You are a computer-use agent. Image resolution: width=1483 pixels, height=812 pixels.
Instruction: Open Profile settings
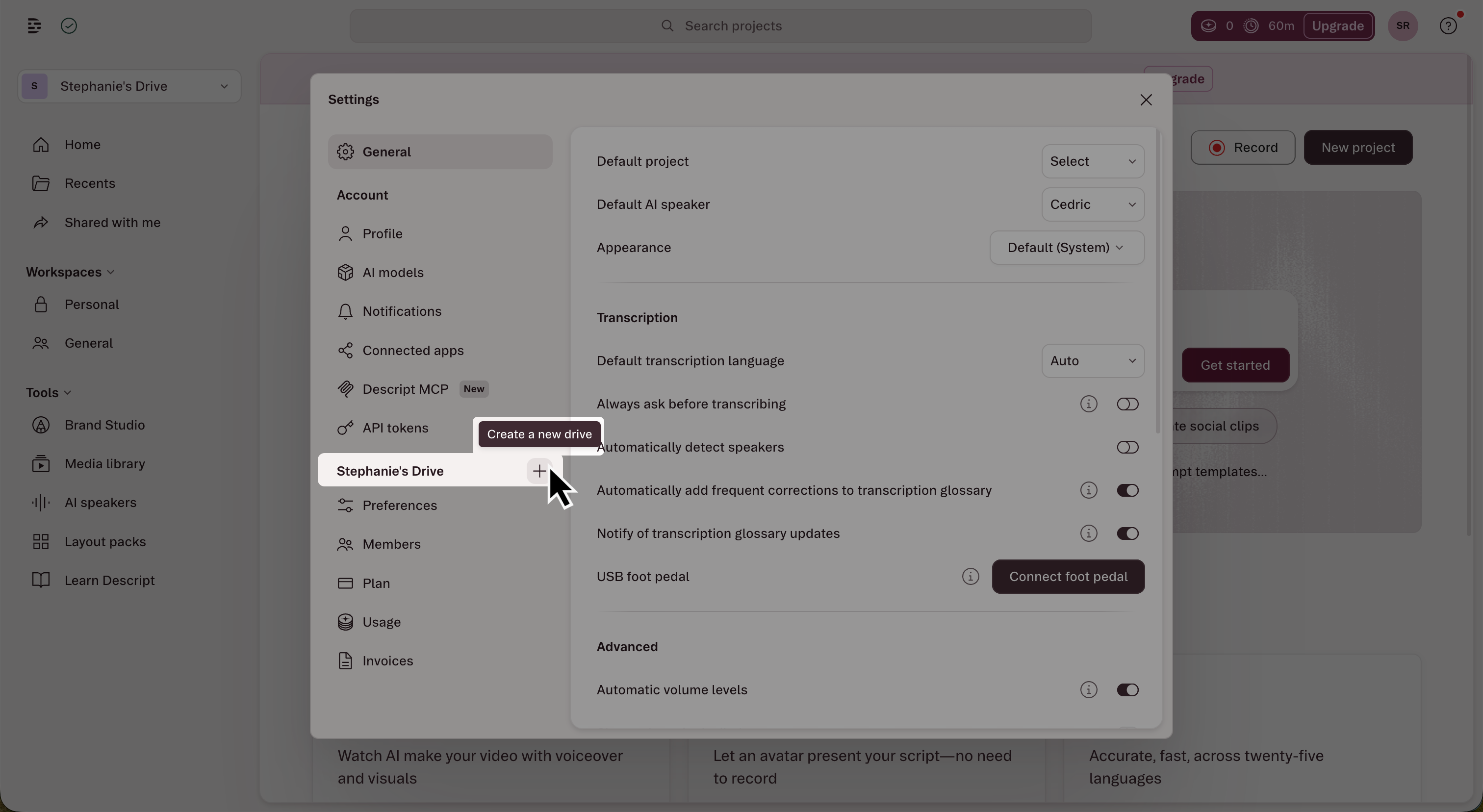click(440, 233)
